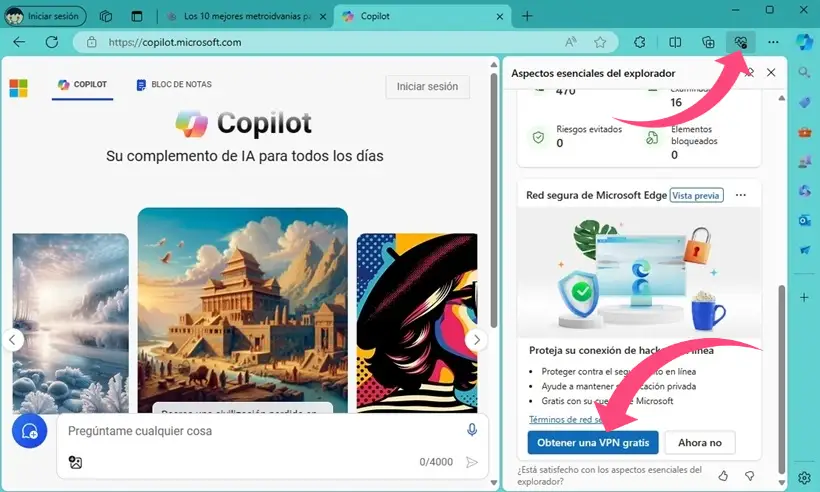The width and height of the screenshot is (820, 492).
Task: Open sidebar settings gear icon
Action: [x=804, y=477]
